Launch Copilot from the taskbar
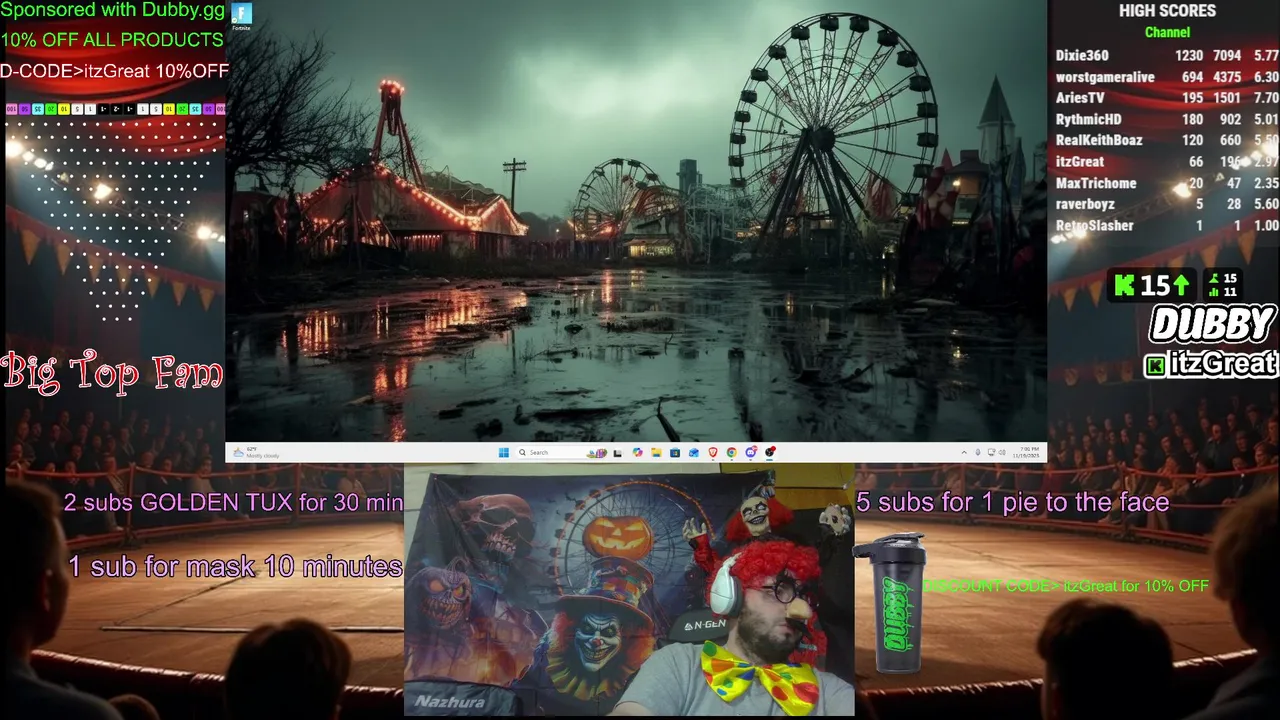Screen dimensions: 1280x720 pos(637,452)
